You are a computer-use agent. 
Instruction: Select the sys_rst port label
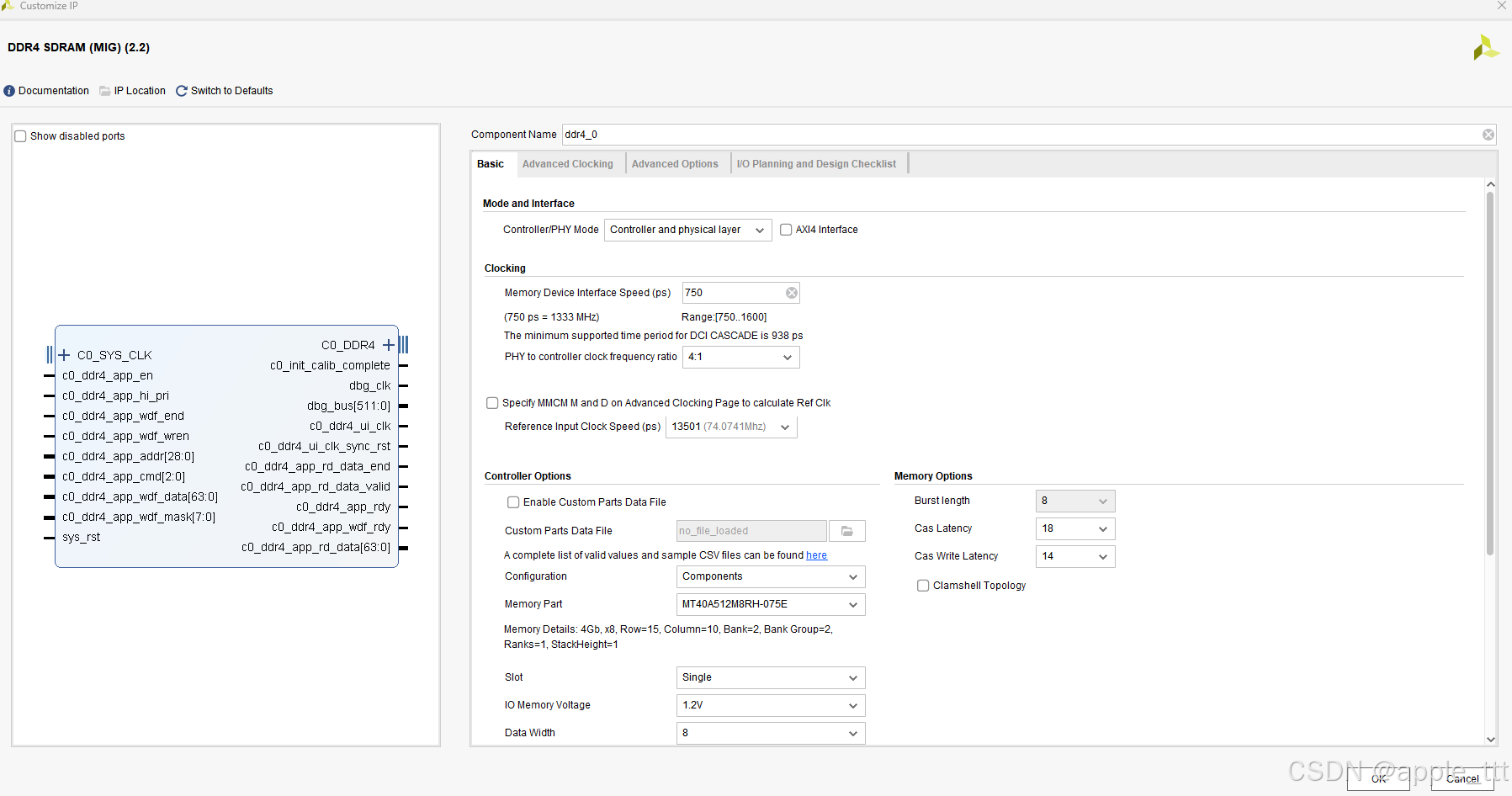[x=81, y=537]
